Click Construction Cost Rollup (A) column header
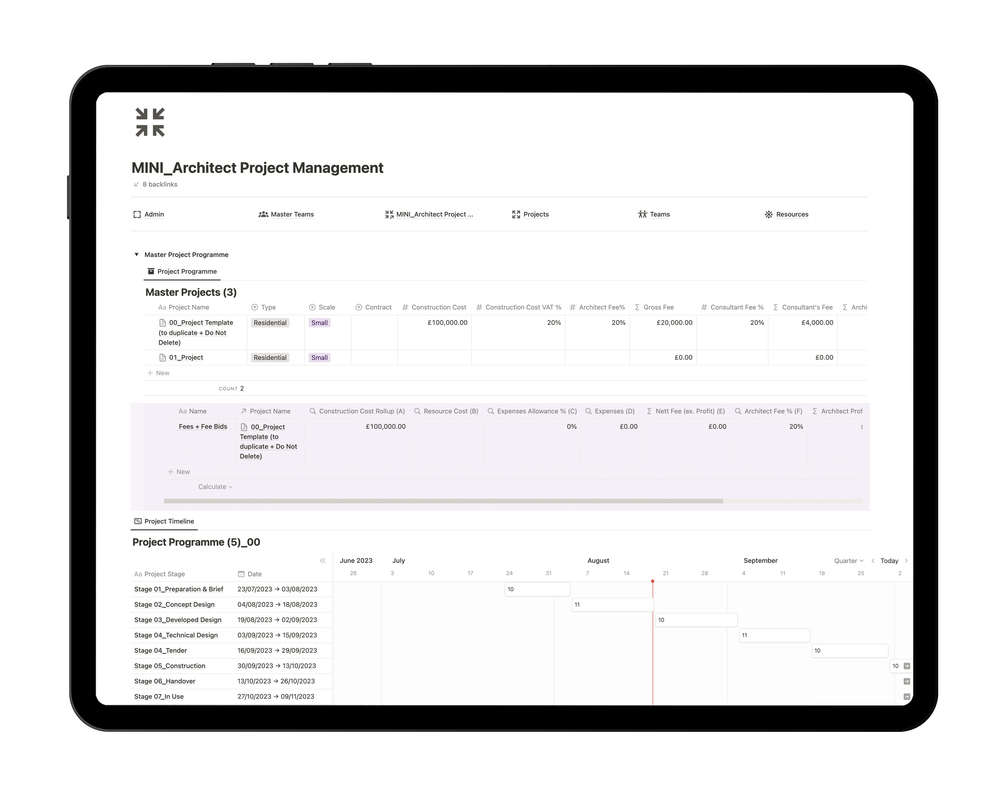The height and width of the screenshot is (798, 1005). click(357, 411)
